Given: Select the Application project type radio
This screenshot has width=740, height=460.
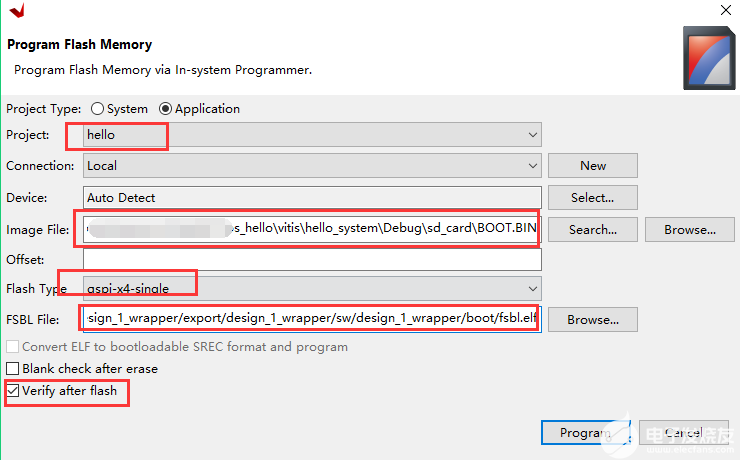Looking at the screenshot, I should (166, 109).
